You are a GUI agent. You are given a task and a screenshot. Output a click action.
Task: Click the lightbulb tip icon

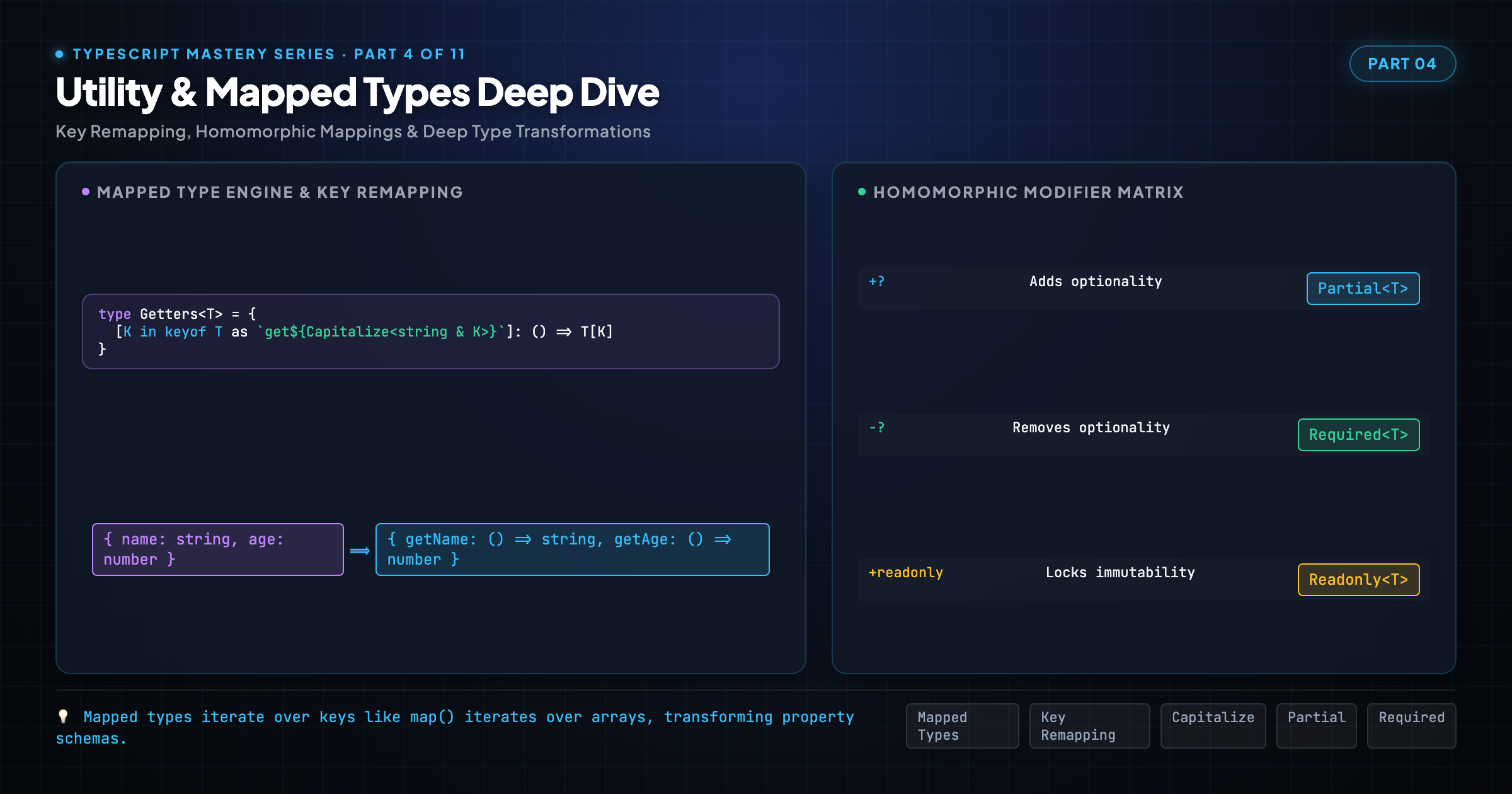pos(63,716)
